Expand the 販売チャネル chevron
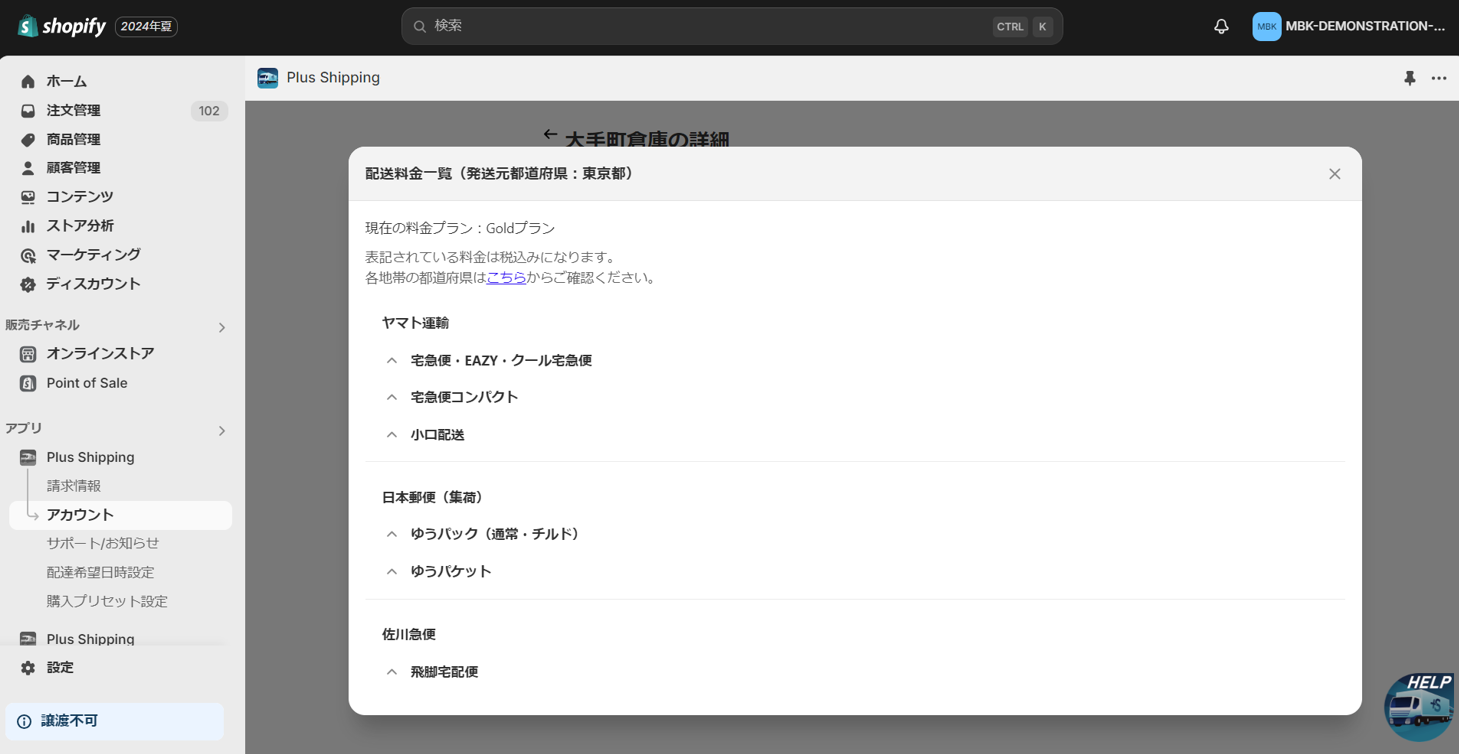Viewport: 1459px width, 754px height. pos(222,327)
